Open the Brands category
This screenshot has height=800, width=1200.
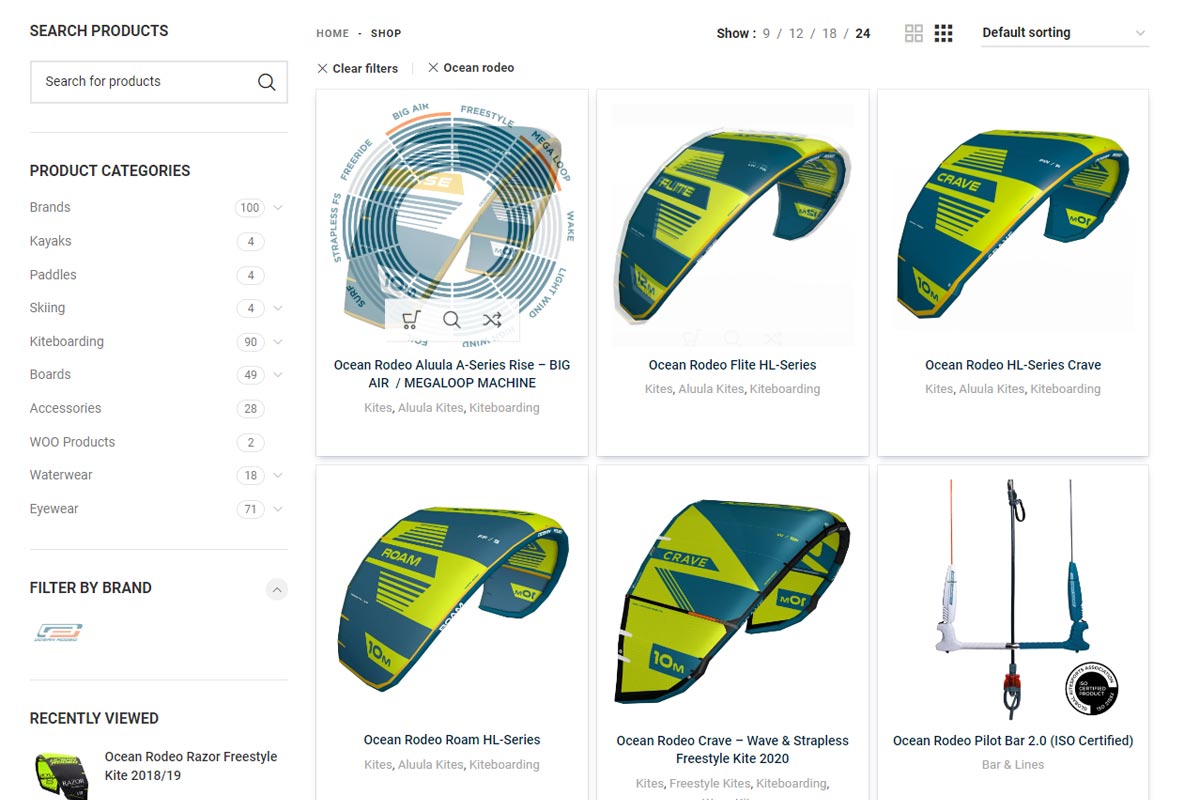50,207
